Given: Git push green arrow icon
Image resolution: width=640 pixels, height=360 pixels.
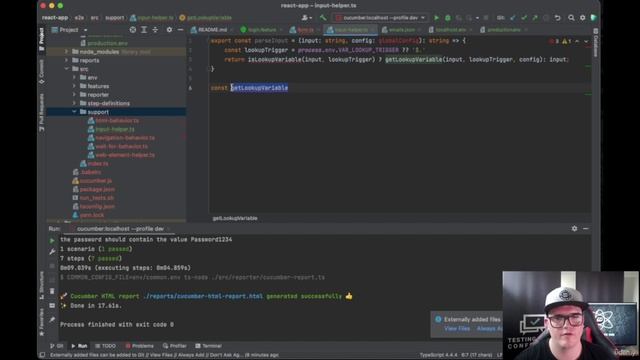Looking at the screenshot, I should 535,18.
